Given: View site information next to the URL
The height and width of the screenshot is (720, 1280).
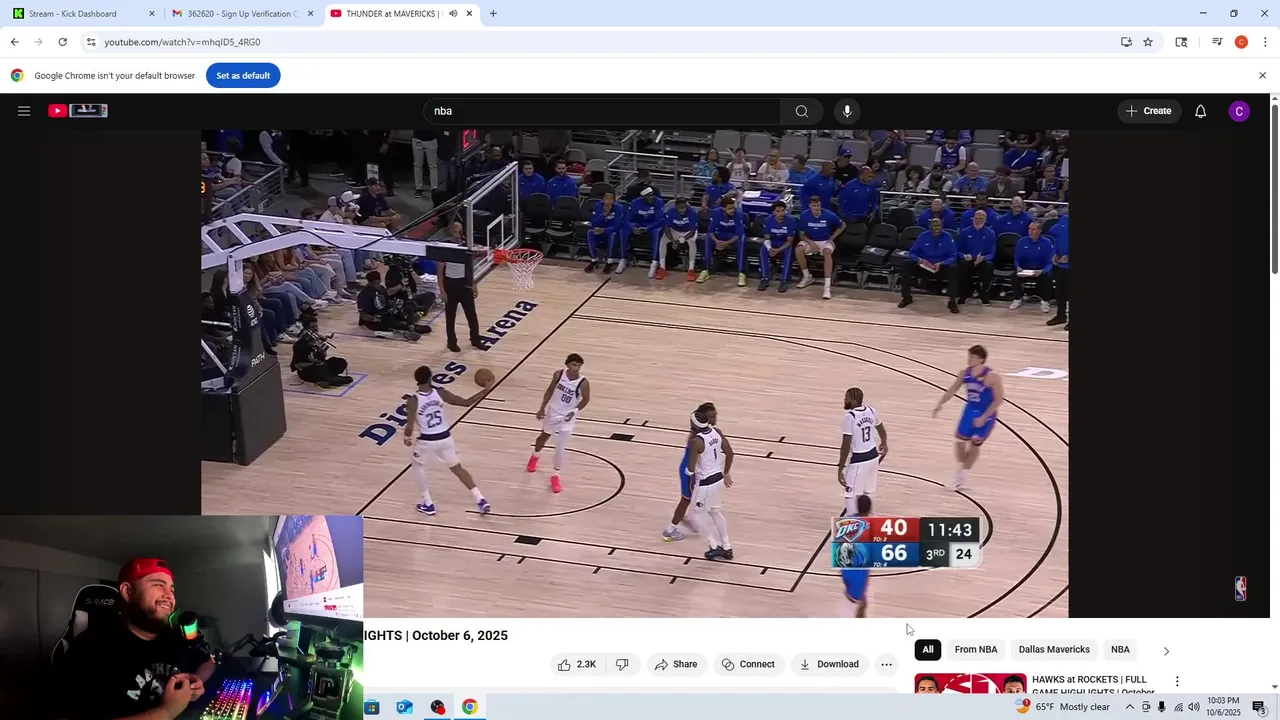Looking at the screenshot, I should [91, 42].
